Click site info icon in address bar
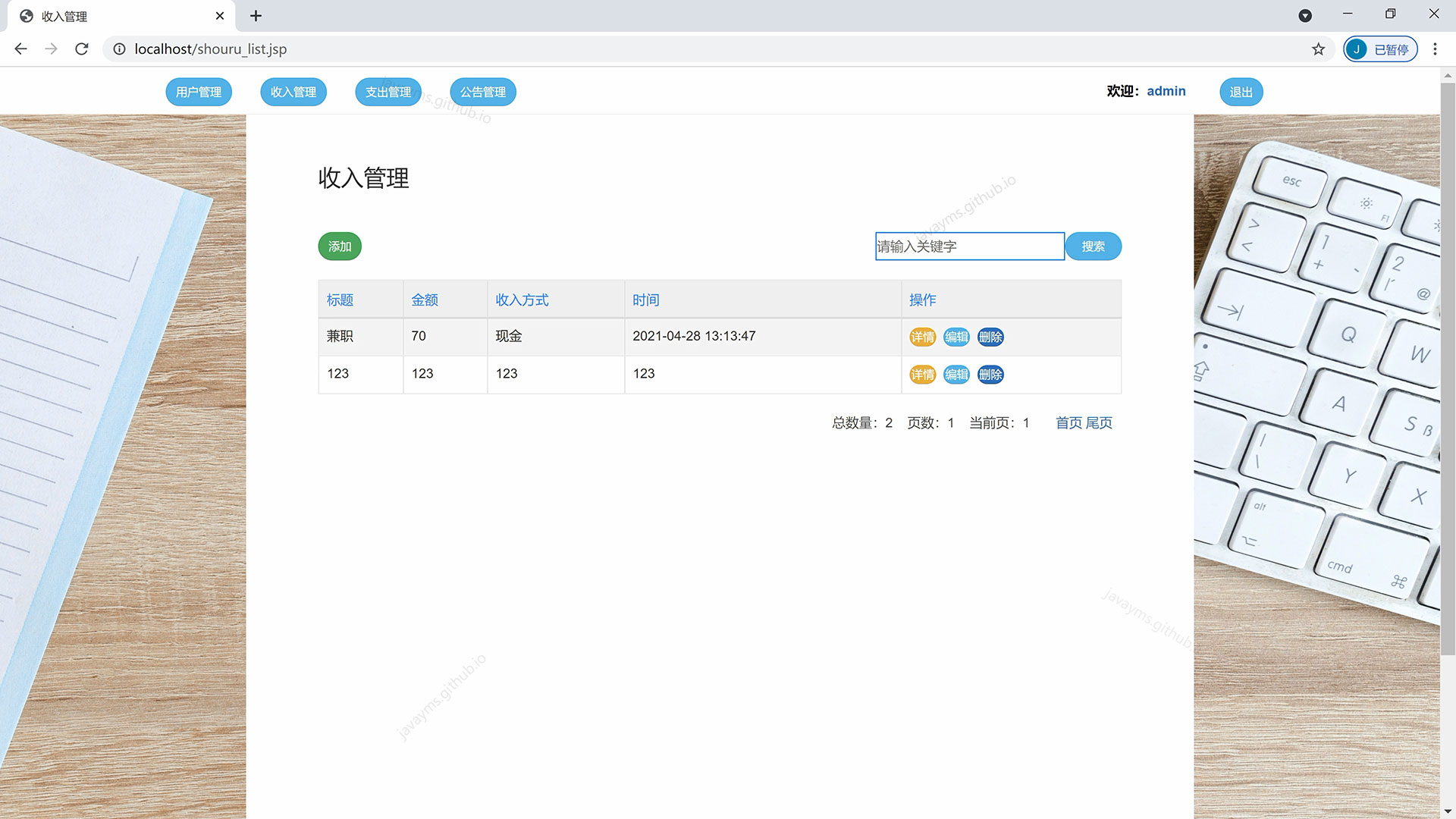The image size is (1456, 819). click(119, 49)
